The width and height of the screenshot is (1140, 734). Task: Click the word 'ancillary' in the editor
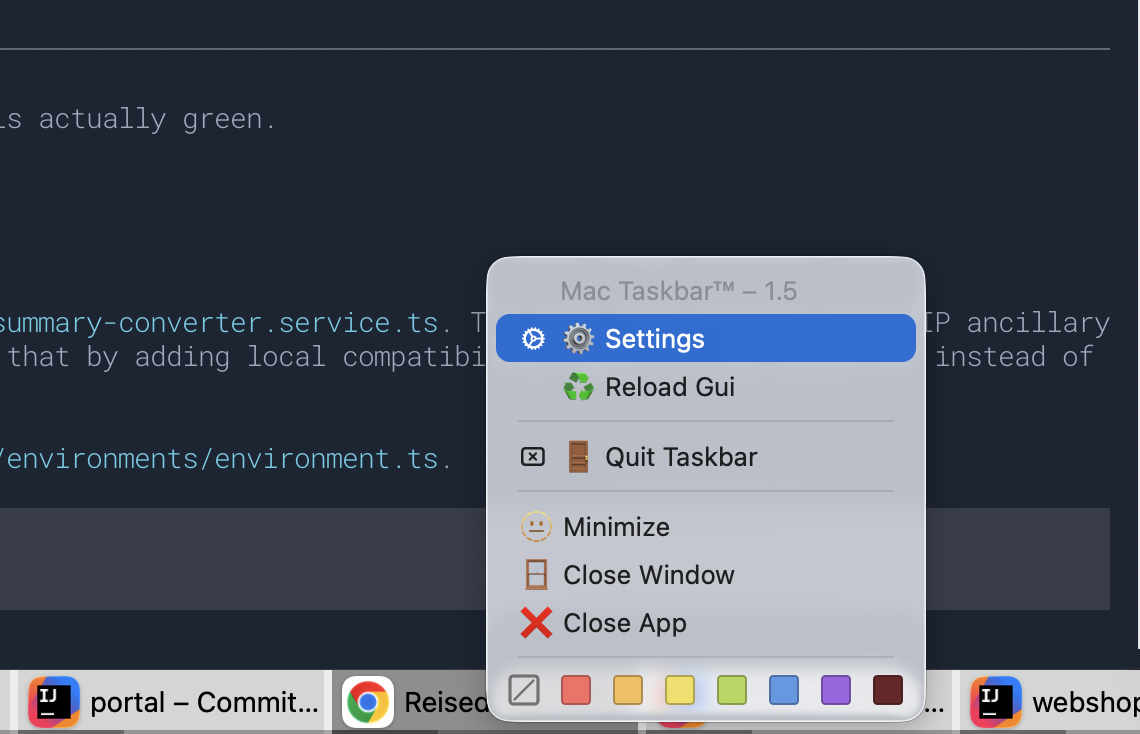click(1038, 323)
